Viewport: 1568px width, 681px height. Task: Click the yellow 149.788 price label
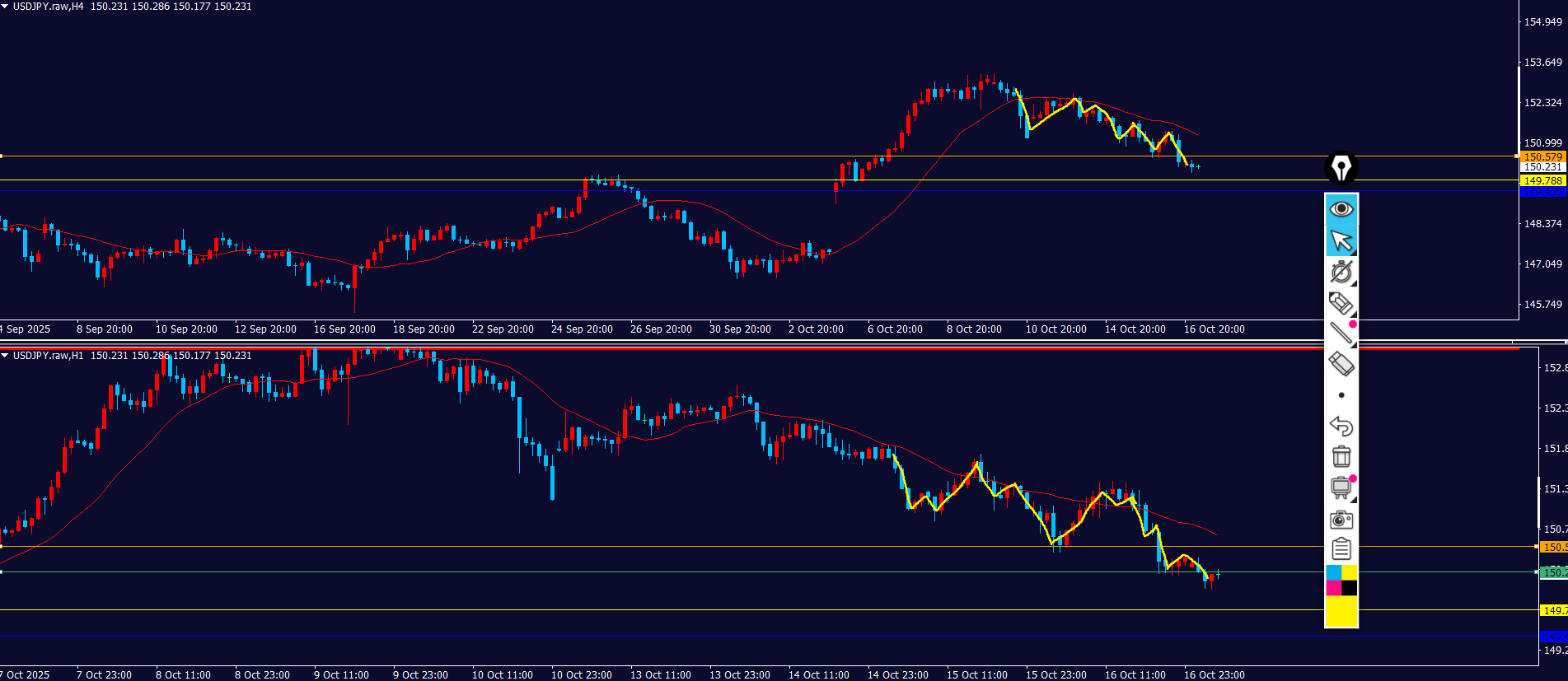tap(1542, 180)
